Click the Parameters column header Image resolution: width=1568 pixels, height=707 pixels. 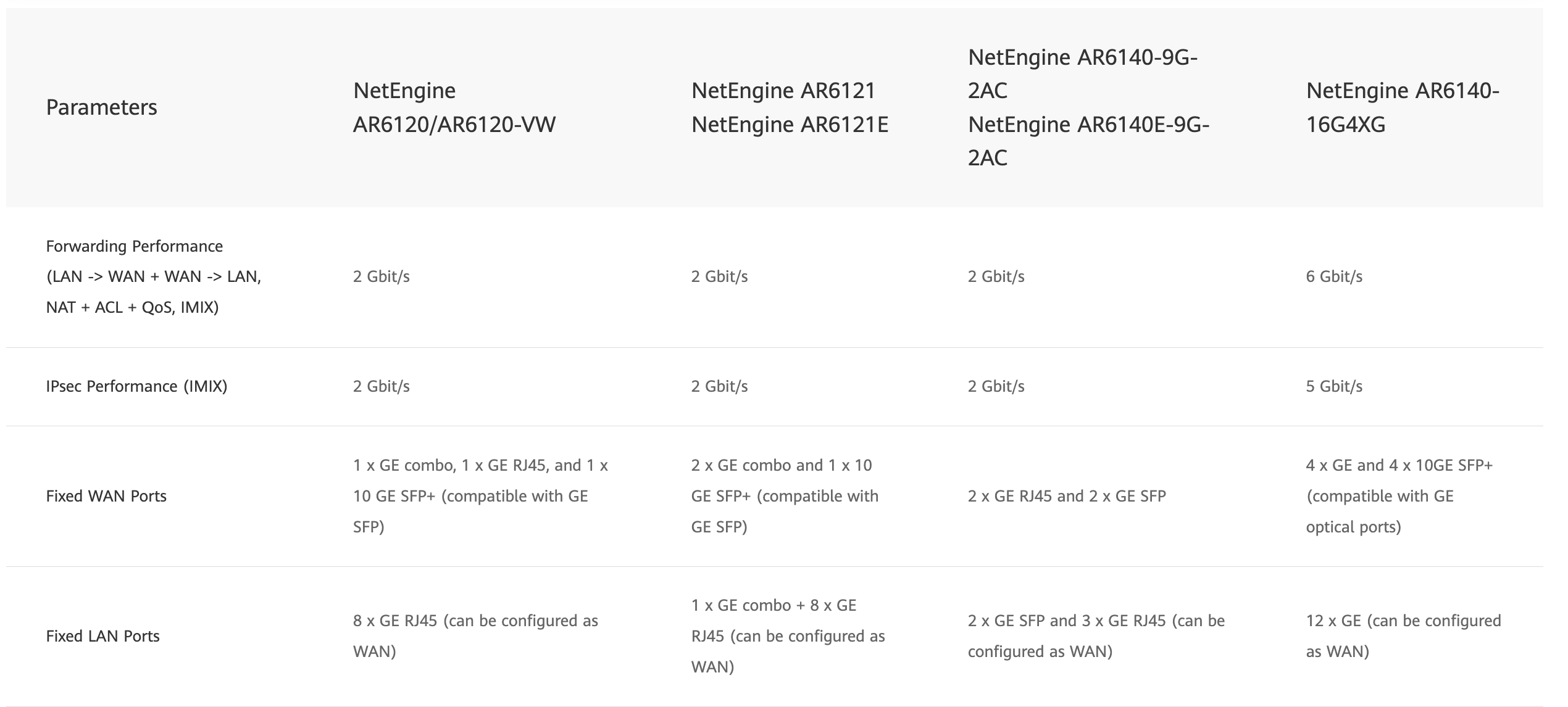click(102, 107)
